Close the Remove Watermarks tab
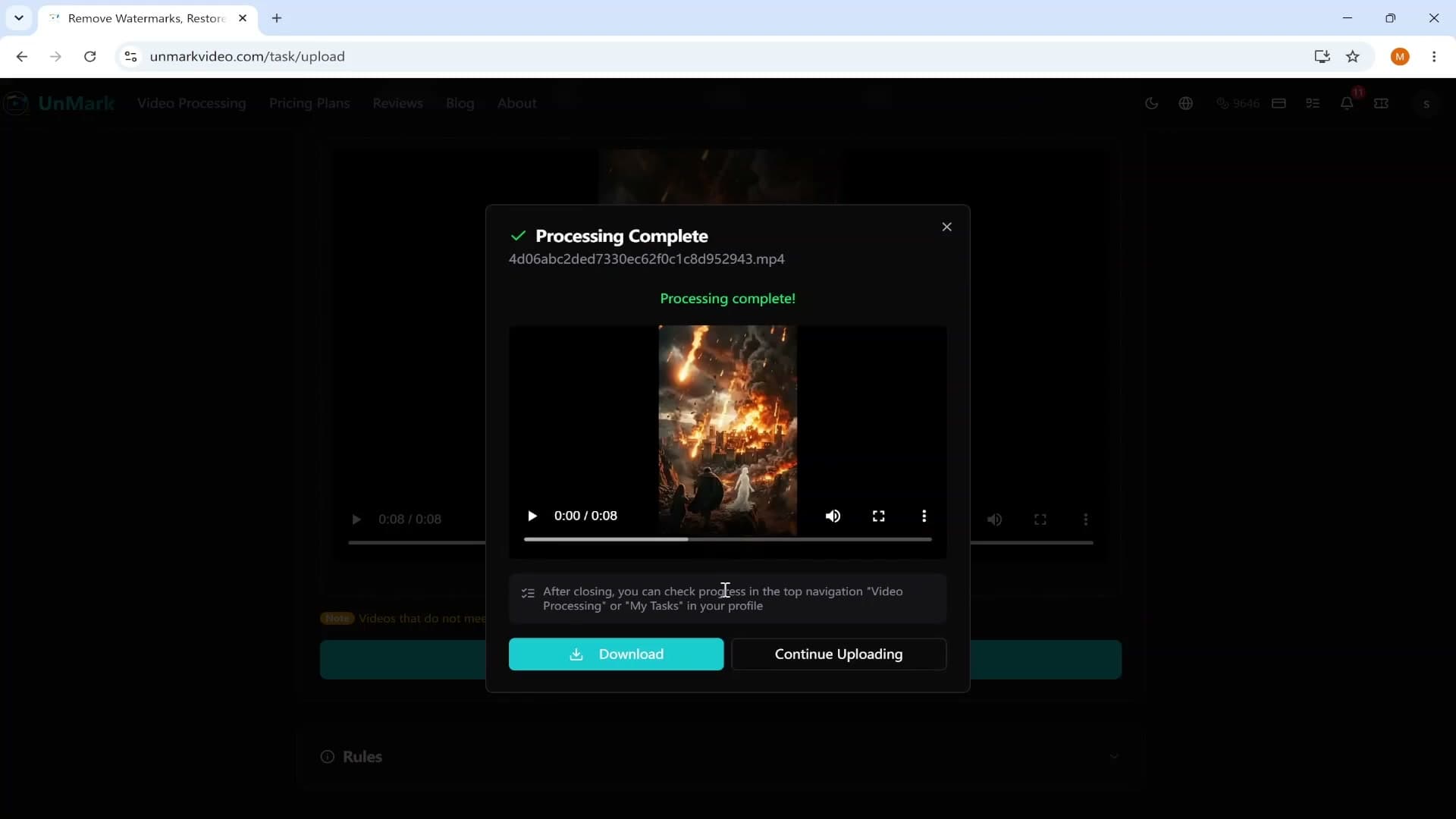 click(x=243, y=18)
